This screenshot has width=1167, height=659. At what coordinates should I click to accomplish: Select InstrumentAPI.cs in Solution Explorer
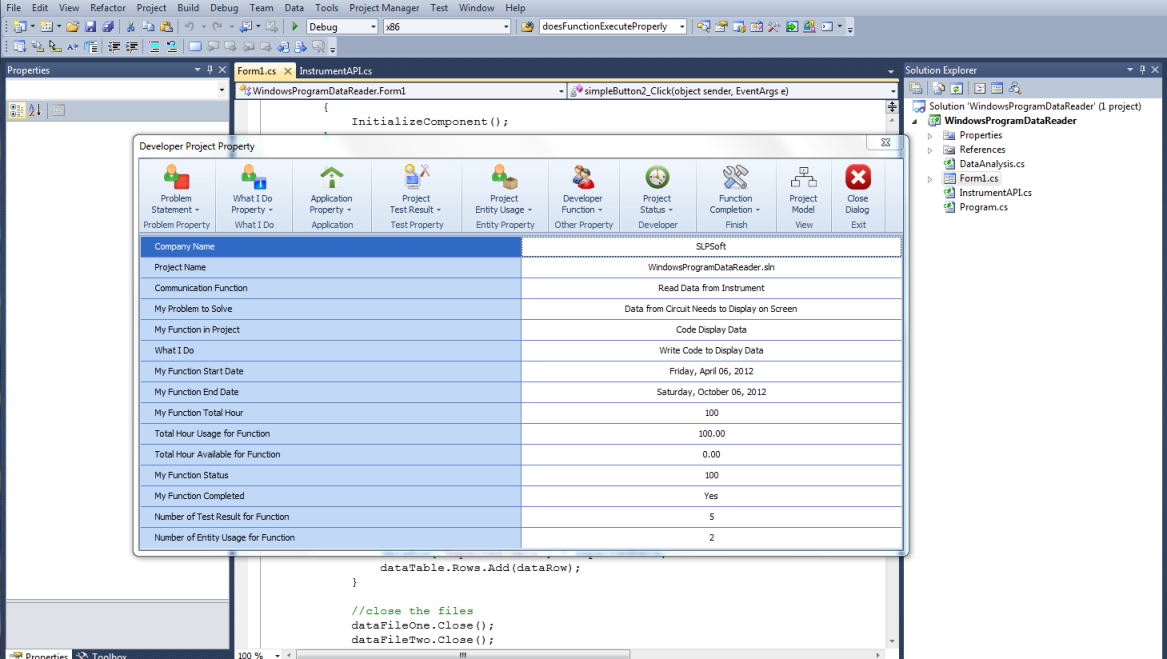pos(995,192)
